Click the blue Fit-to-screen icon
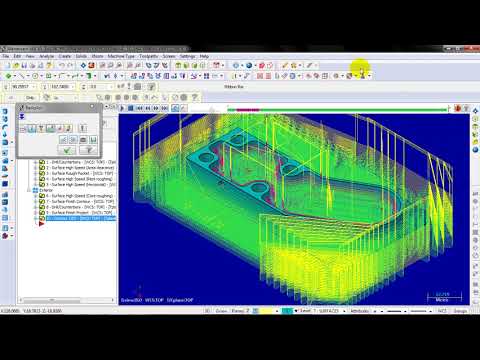The height and width of the screenshot is (360, 480). click(83, 65)
